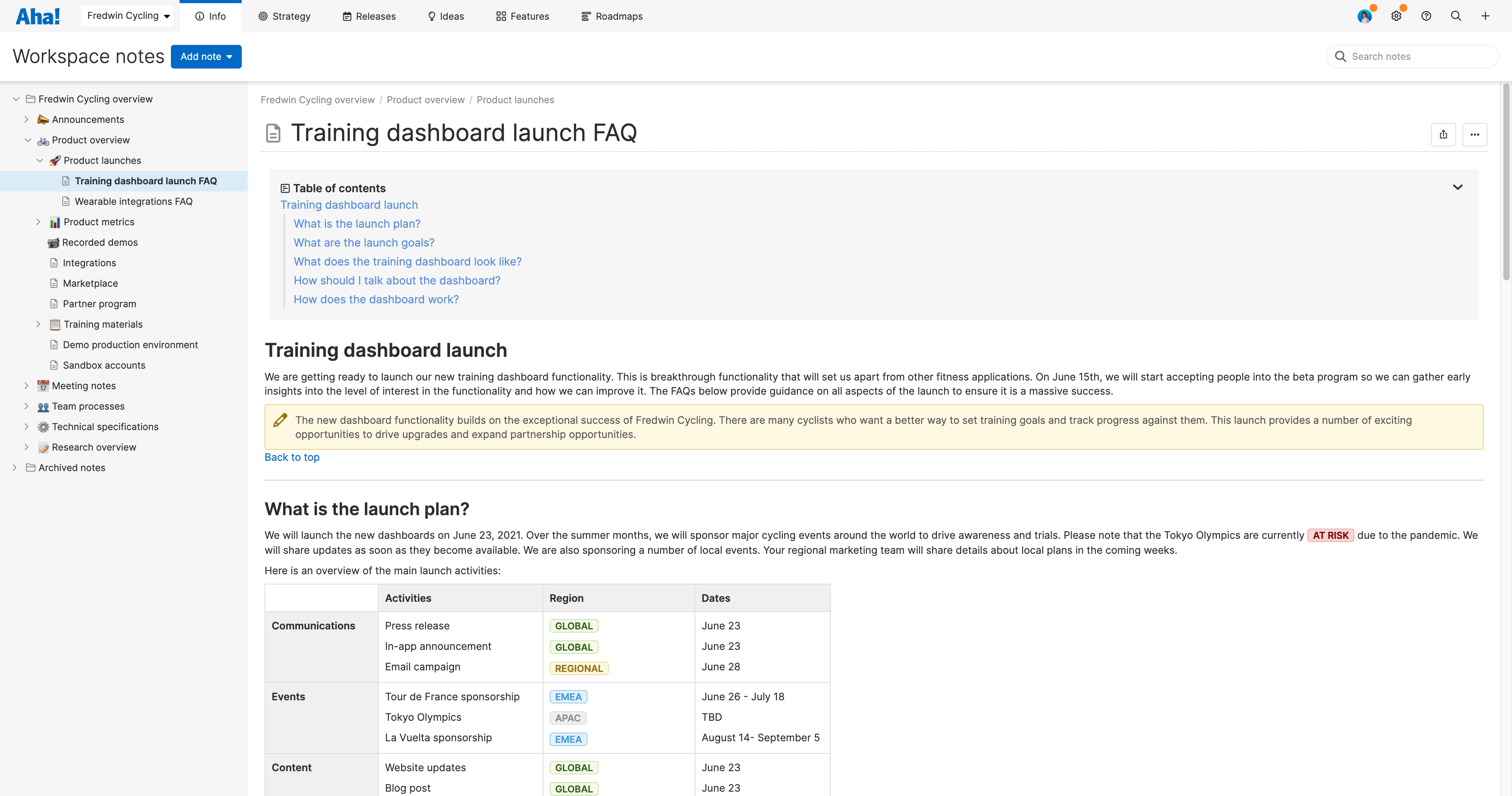This screenshot has height=796, width=1512.
Task: Open the Roadmaps section
Action: [611, 16]
